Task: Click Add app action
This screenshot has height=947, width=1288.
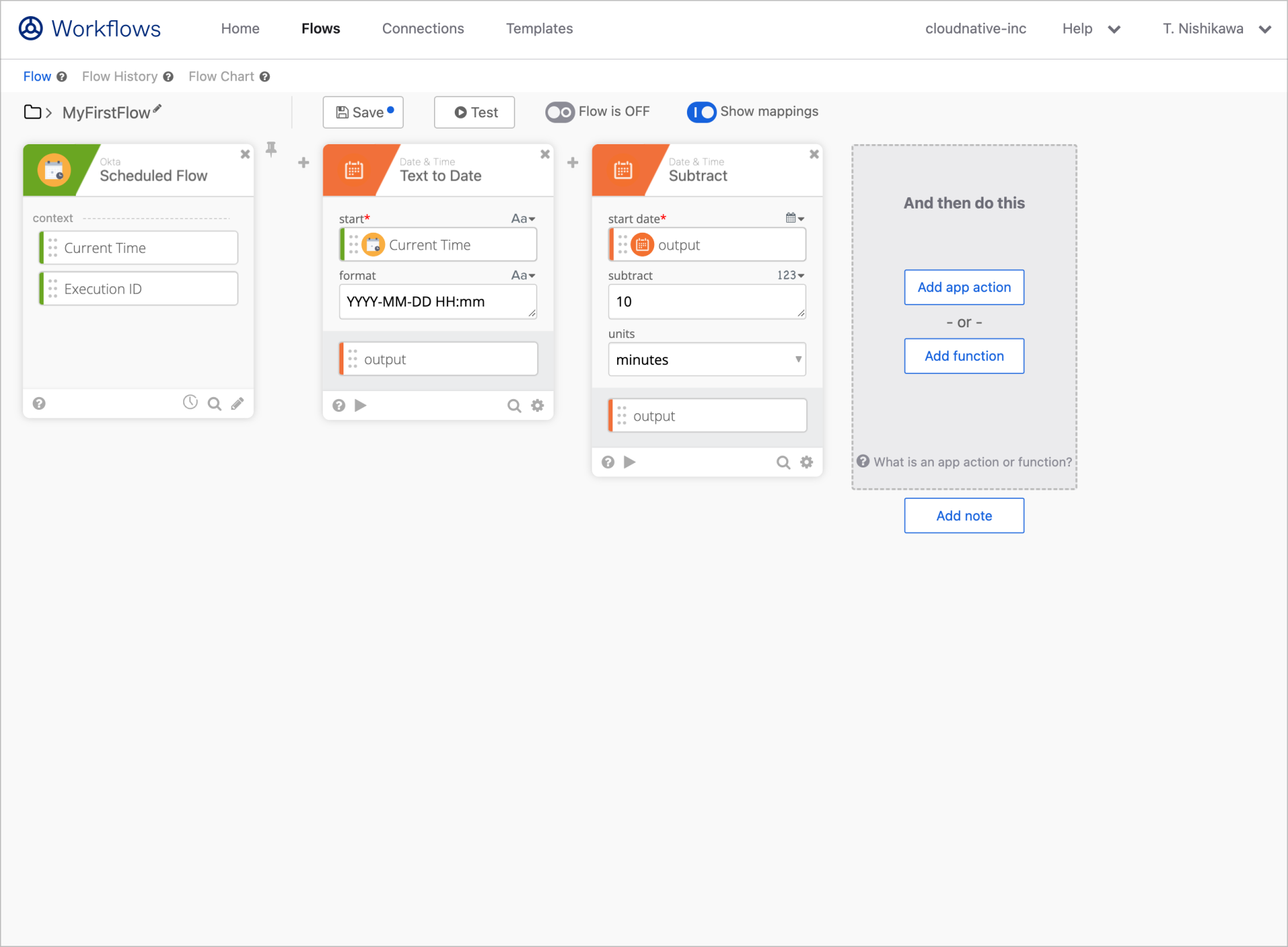Action: (x=964, y=287)
